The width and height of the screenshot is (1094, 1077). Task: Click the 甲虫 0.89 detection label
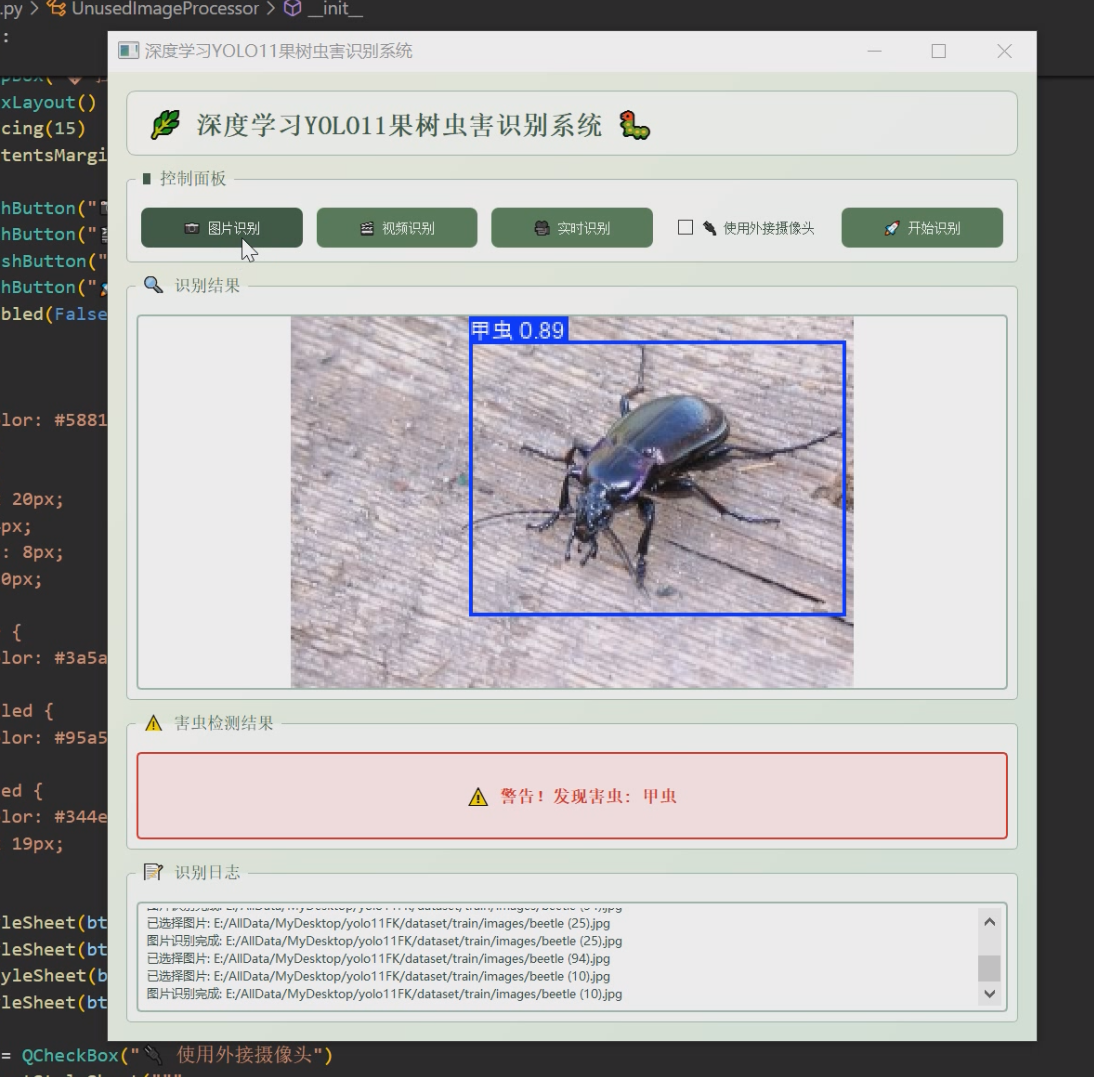[x=518, y=330]
